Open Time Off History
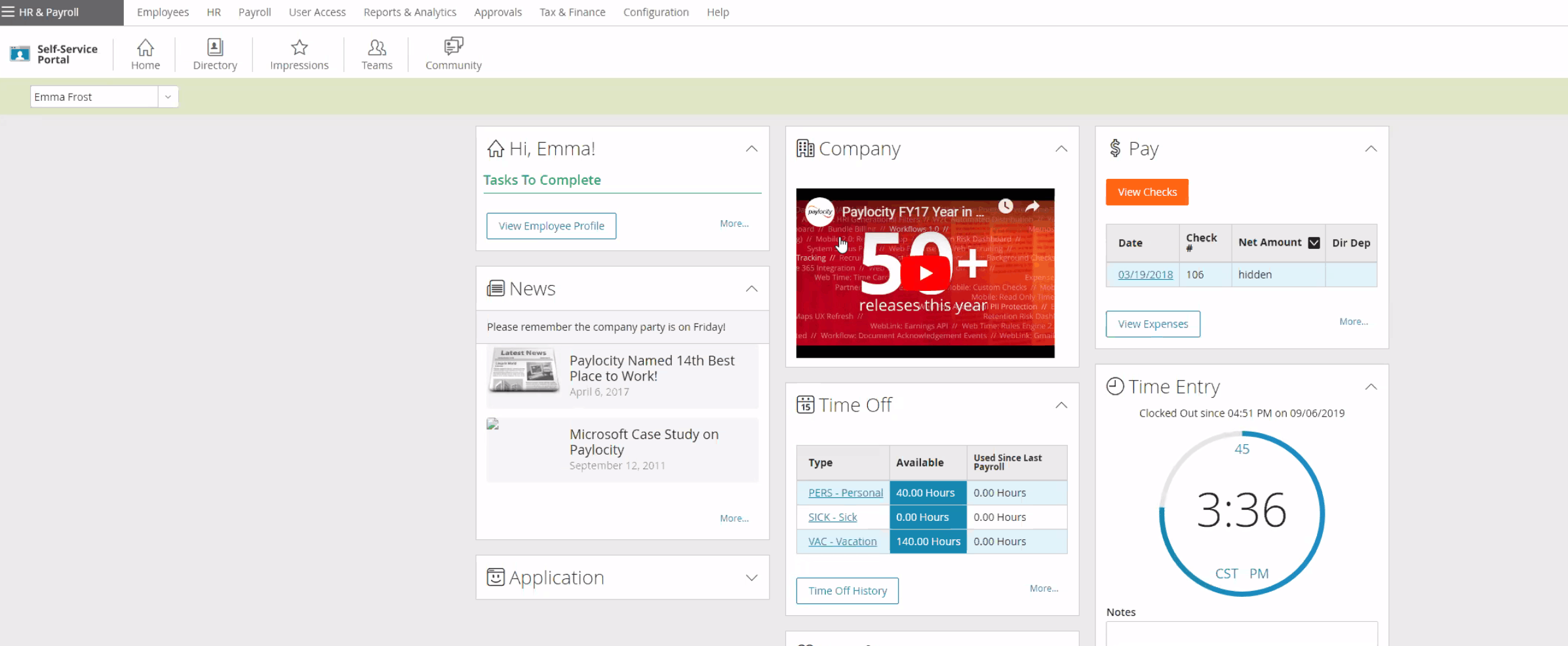The image size is (1568, 646). point(848,590)
